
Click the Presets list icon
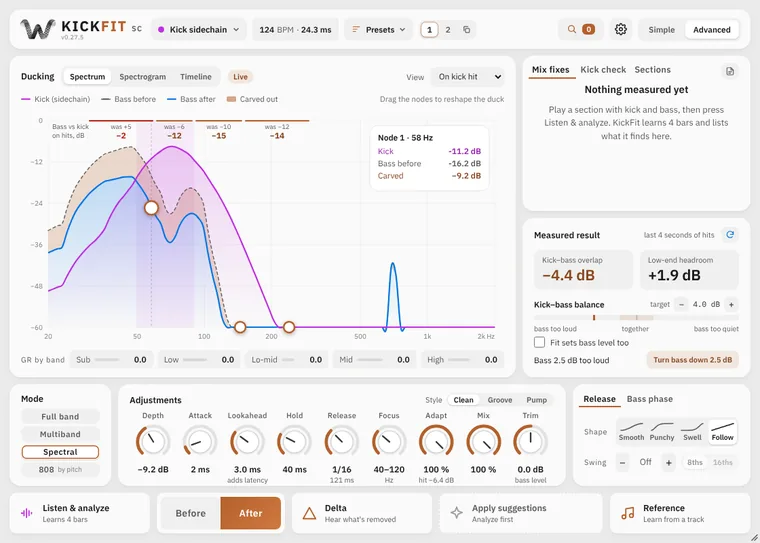(x=356, y=30)
